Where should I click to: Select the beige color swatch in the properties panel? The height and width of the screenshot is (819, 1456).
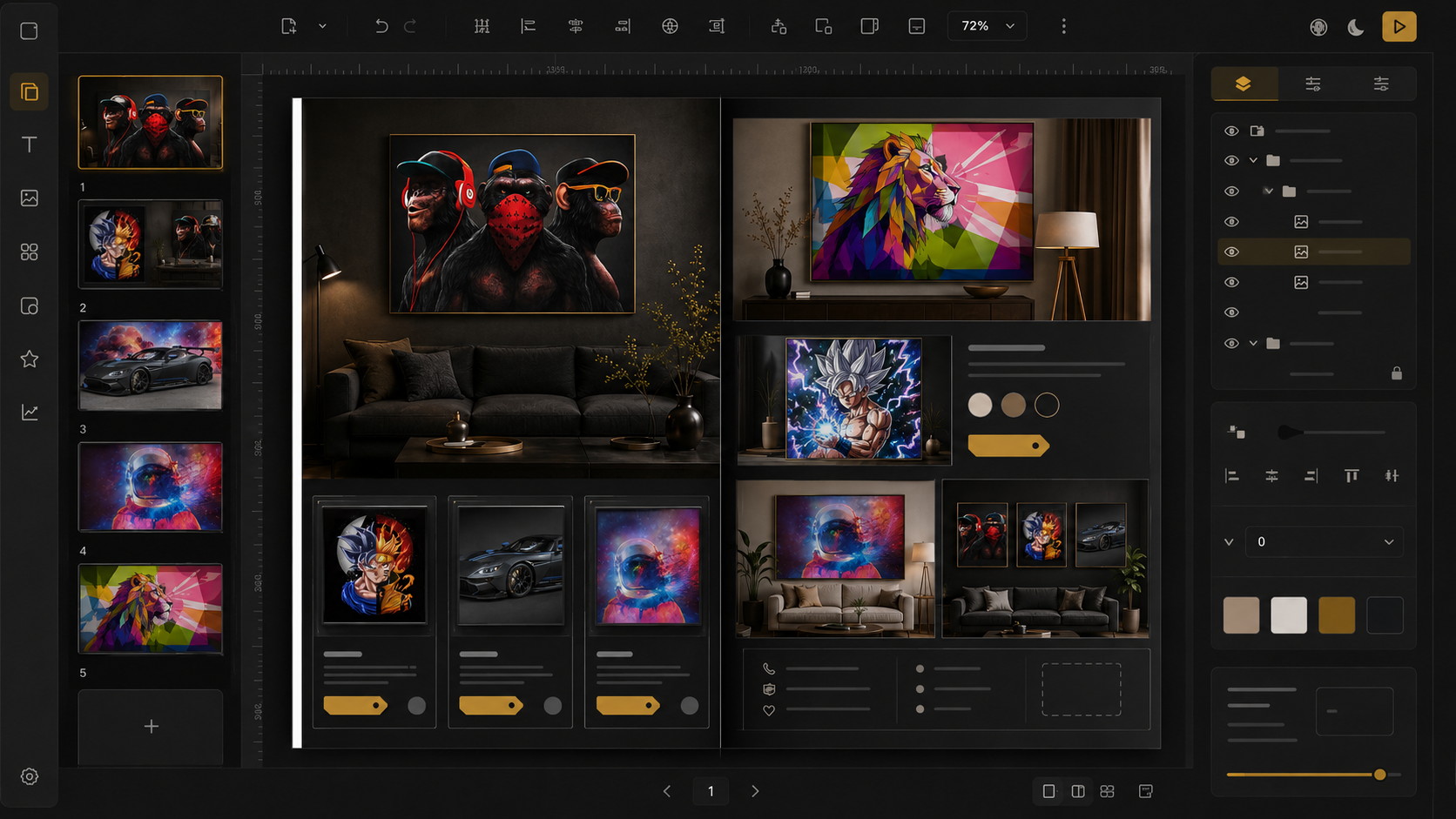tap(1241, 614)
